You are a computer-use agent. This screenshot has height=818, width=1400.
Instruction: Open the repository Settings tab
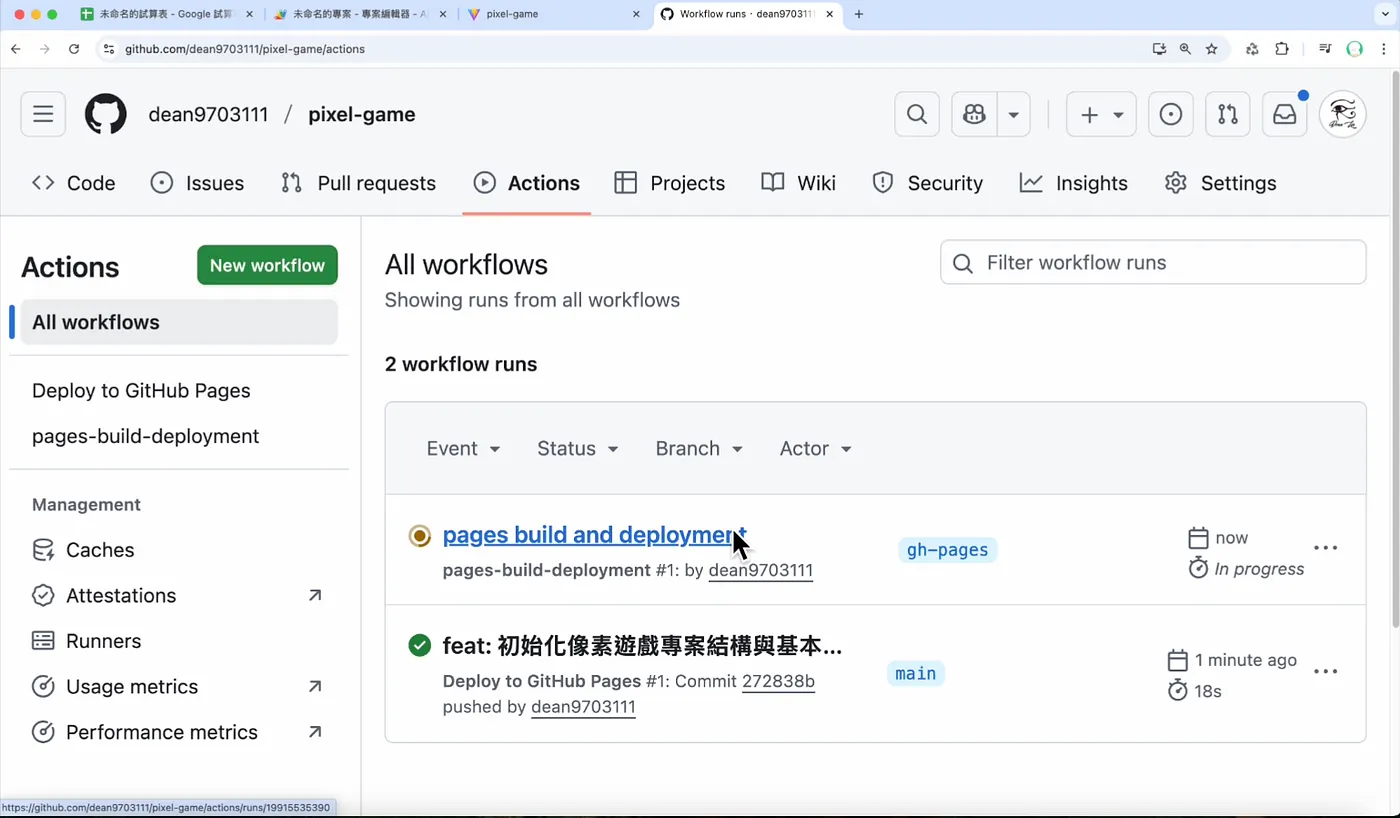pyautogui.click(x=1221, y=183)
